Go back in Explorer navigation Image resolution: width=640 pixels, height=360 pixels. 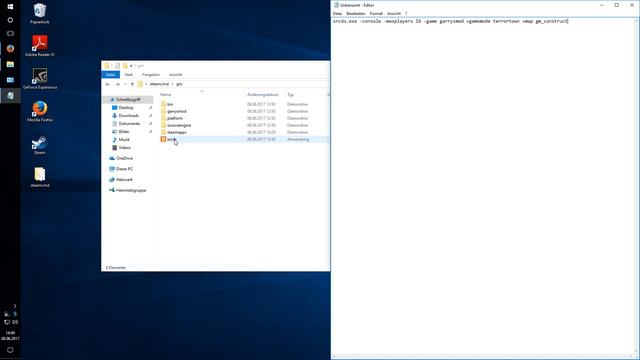(x=108, y=84)
